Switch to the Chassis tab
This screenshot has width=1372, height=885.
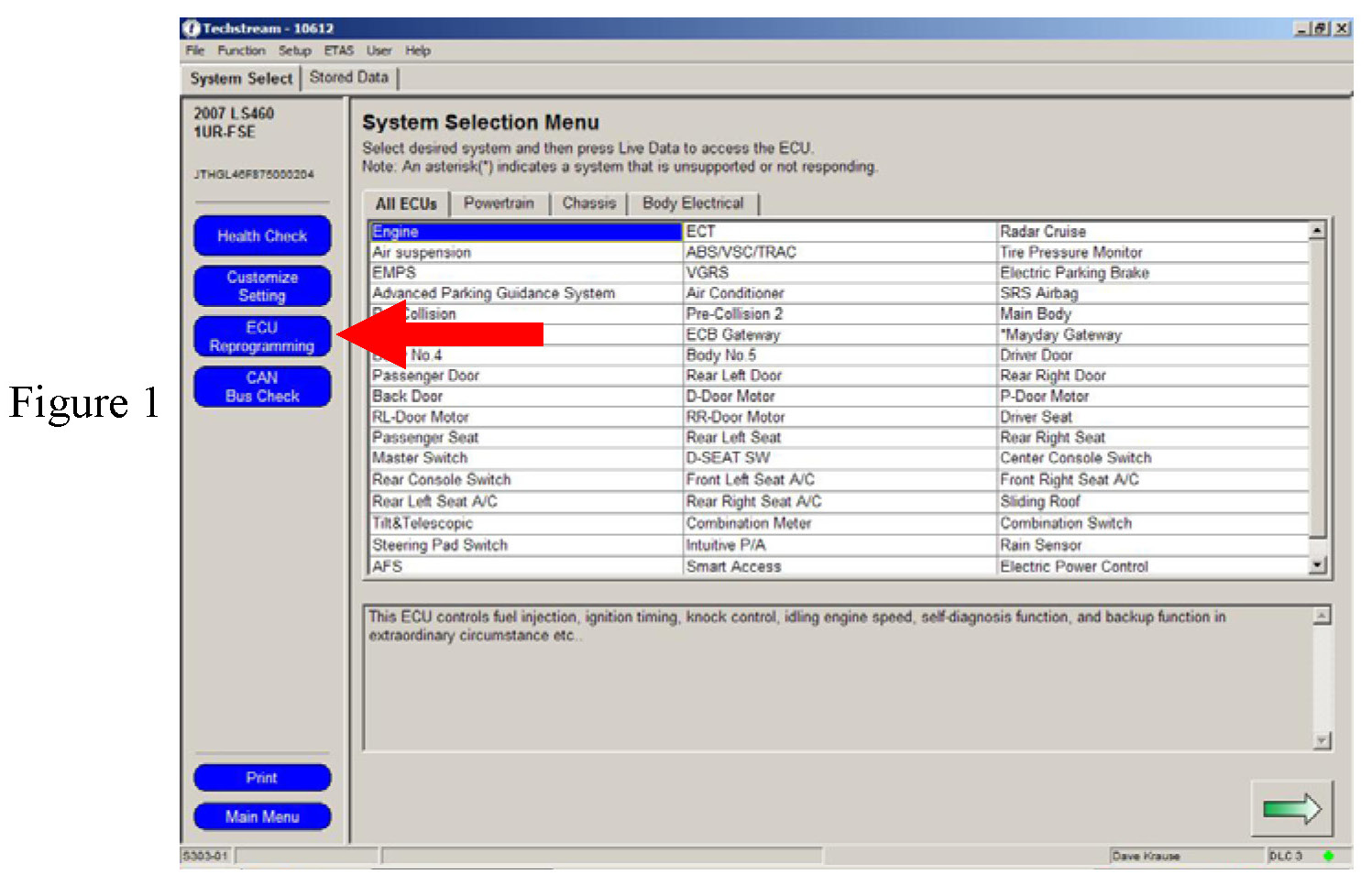pos(588,203)
